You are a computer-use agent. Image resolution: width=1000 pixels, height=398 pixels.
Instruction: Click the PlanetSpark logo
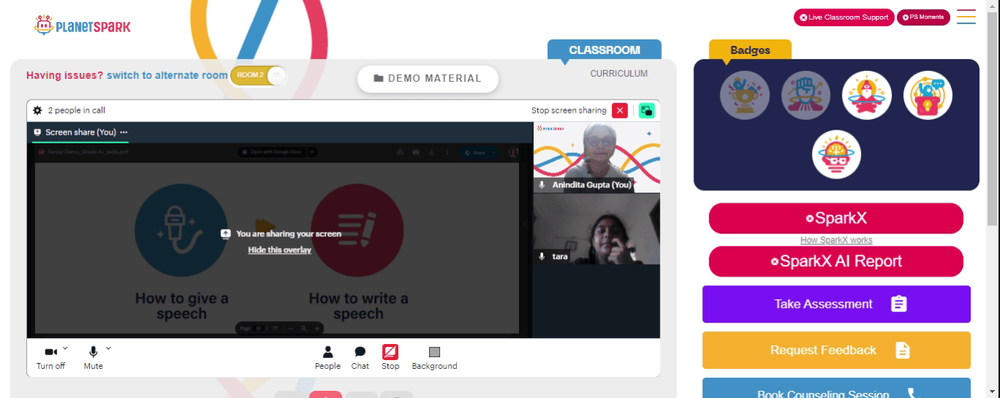coord(82,26)
